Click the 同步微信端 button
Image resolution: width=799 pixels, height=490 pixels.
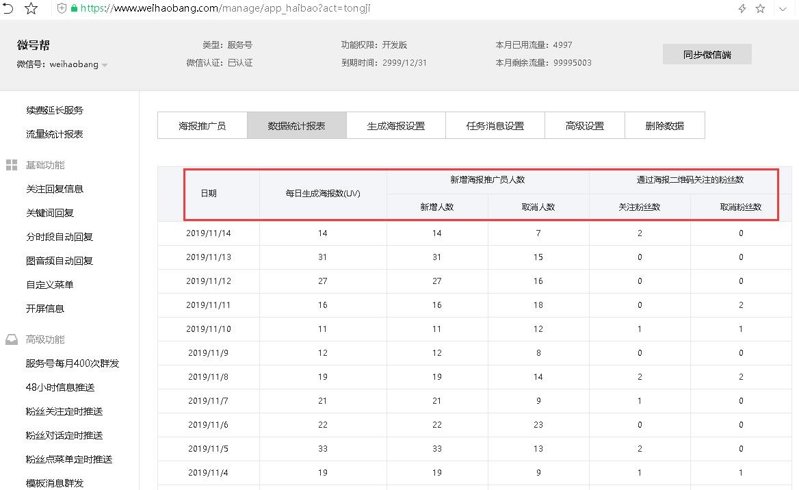tap(707, 54)
